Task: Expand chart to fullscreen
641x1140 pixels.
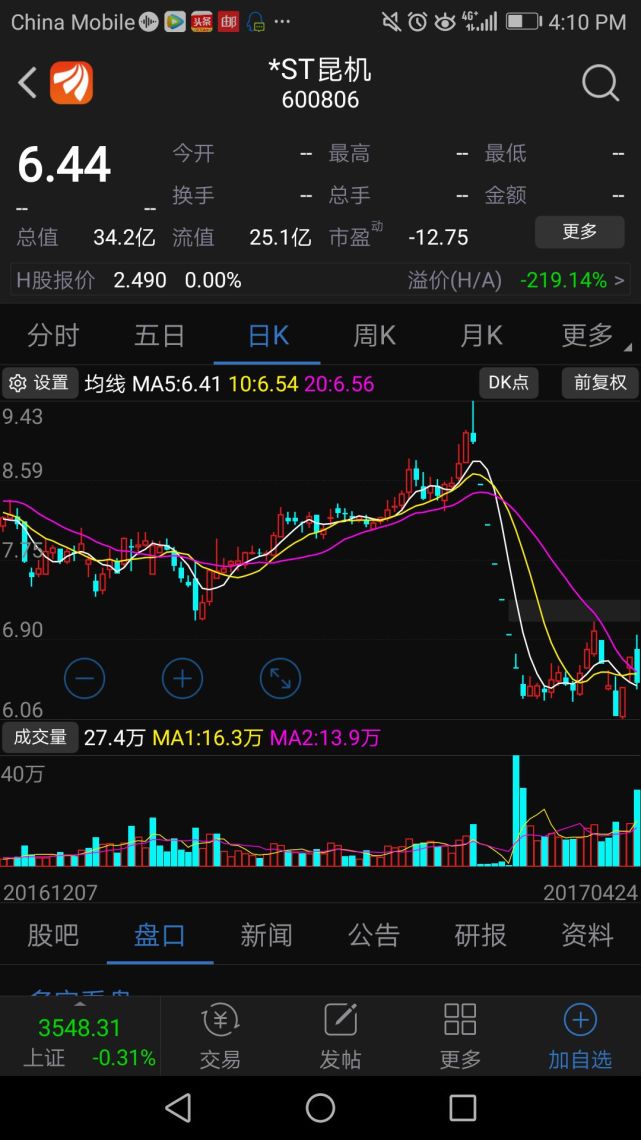Action: pos(280,678)
